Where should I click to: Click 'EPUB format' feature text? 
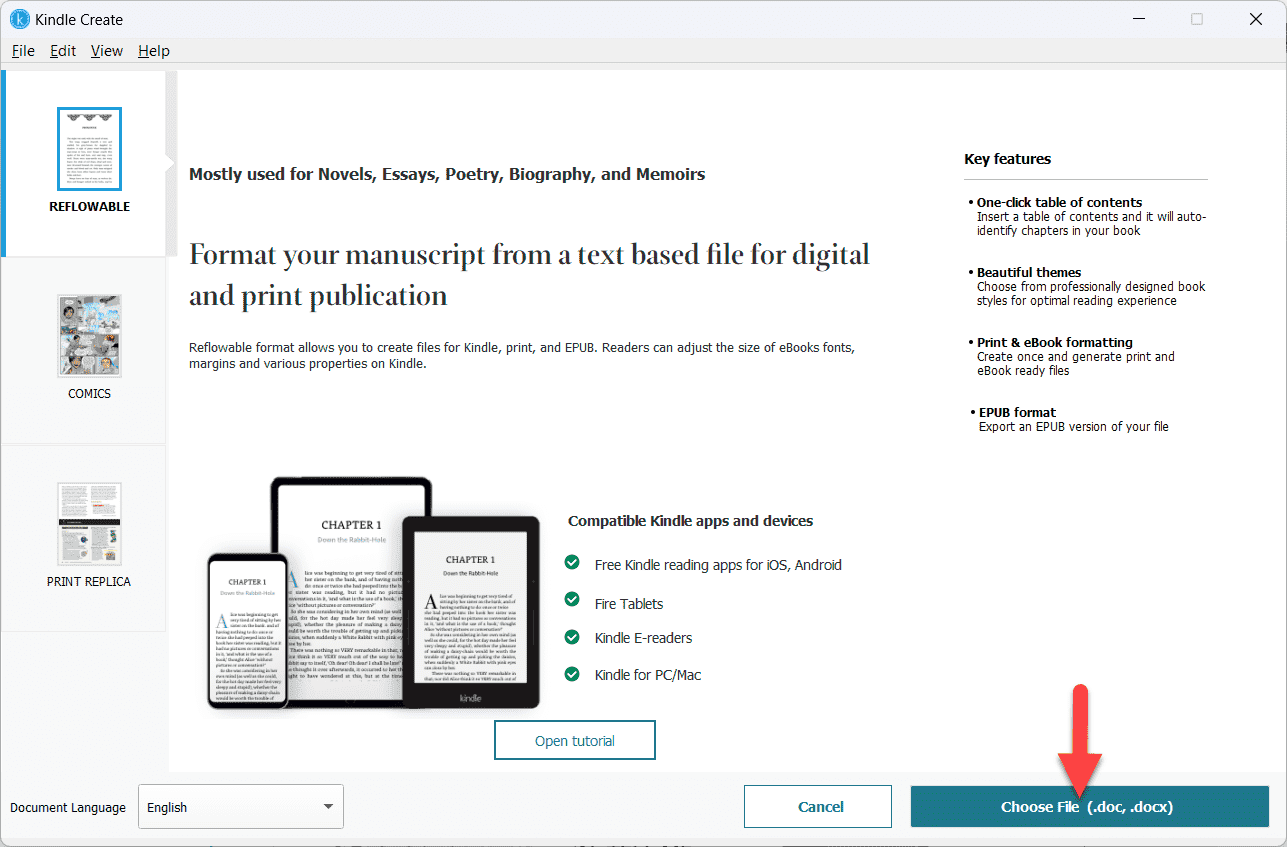pyautogui.click(x=1017, y=412)
